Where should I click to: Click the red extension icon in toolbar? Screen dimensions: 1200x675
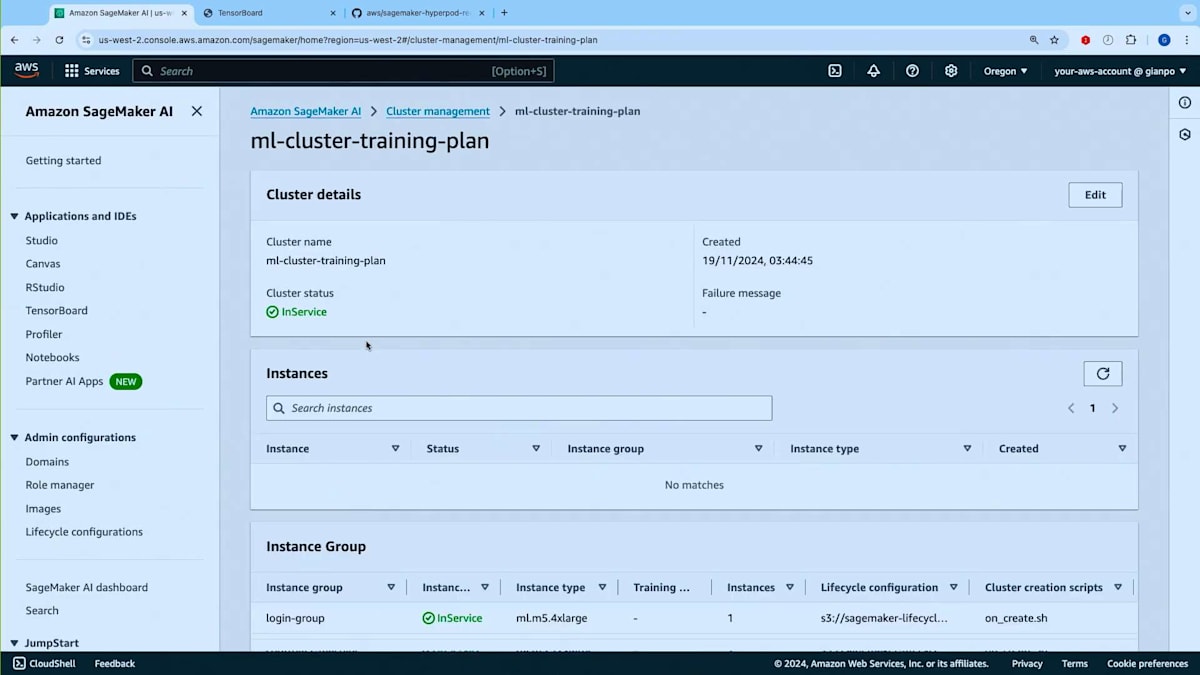tap(1085, 40)
